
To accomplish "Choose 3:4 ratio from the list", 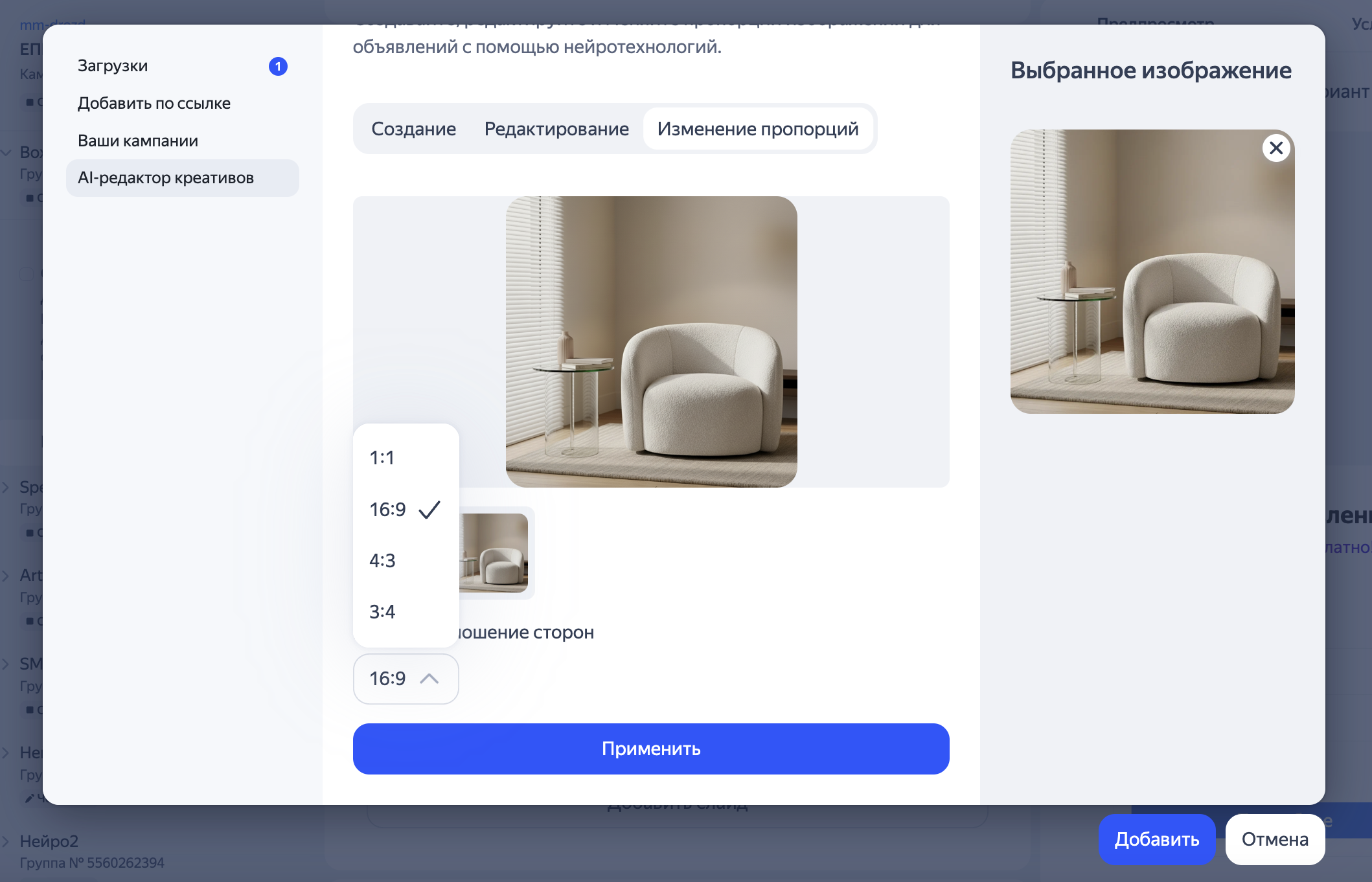I will (382, 611).
